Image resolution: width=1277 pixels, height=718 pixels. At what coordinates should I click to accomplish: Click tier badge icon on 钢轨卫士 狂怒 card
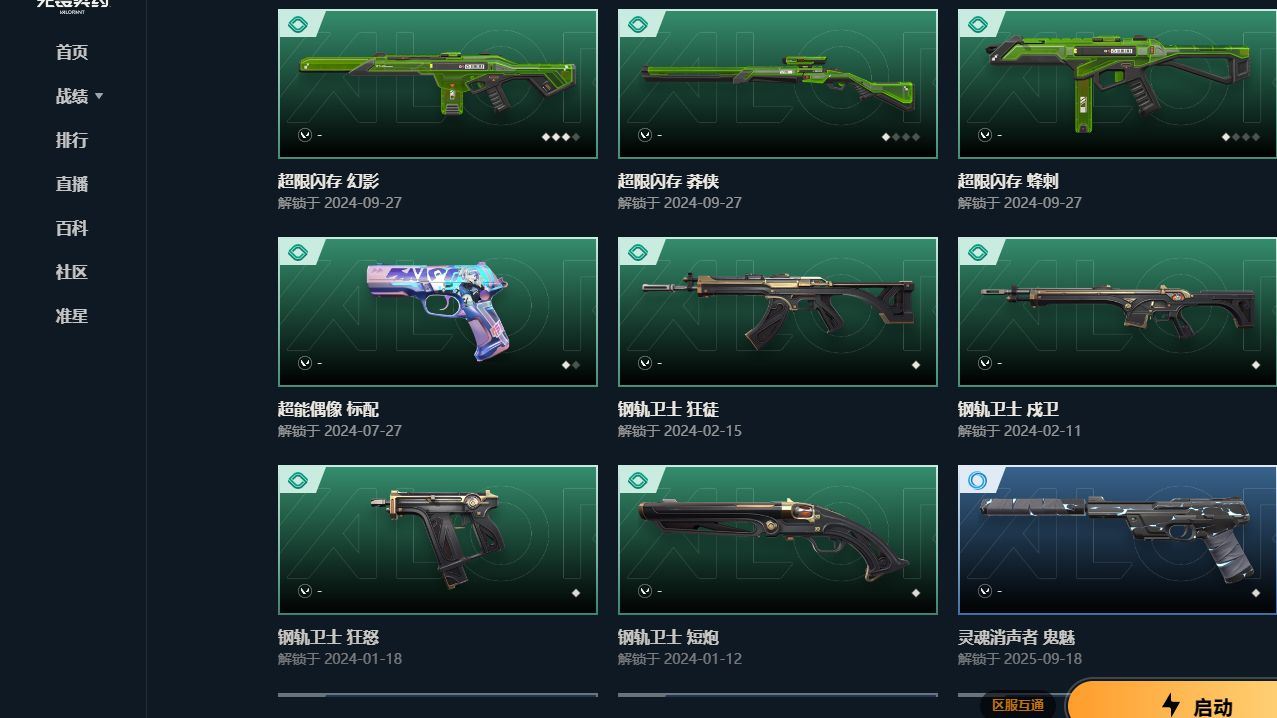(x=297, y=481)
